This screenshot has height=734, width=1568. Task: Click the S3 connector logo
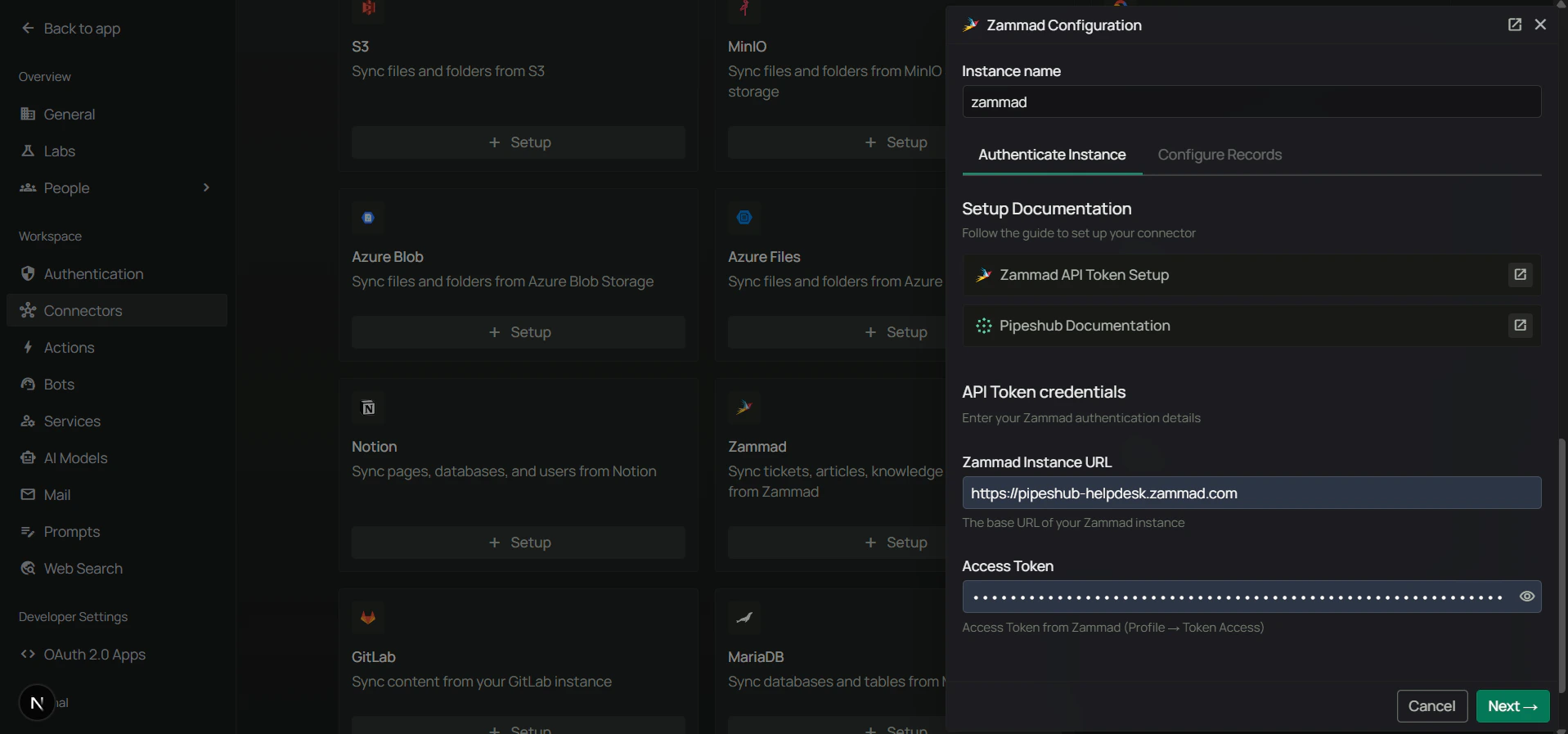point(368,8)
